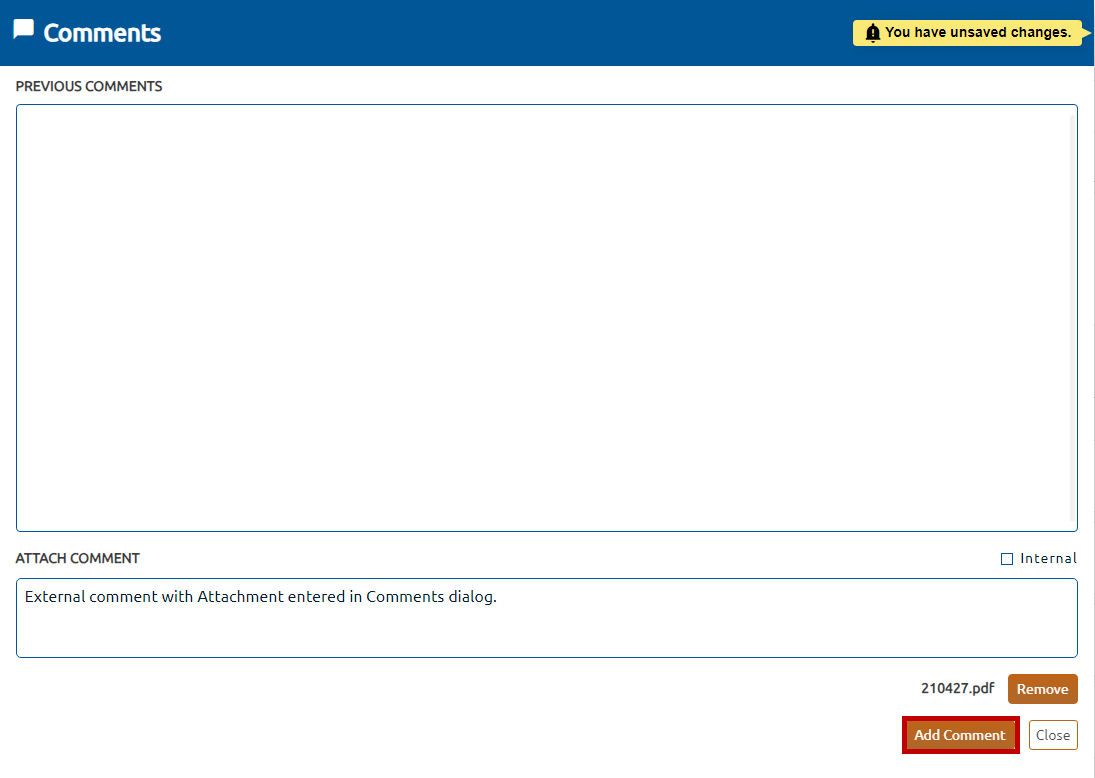Viewport: 1095px width, 778px height.
Task: Click the ATTACH COMMENT section label
Action: pyautogui.click(x=78, y=559)
